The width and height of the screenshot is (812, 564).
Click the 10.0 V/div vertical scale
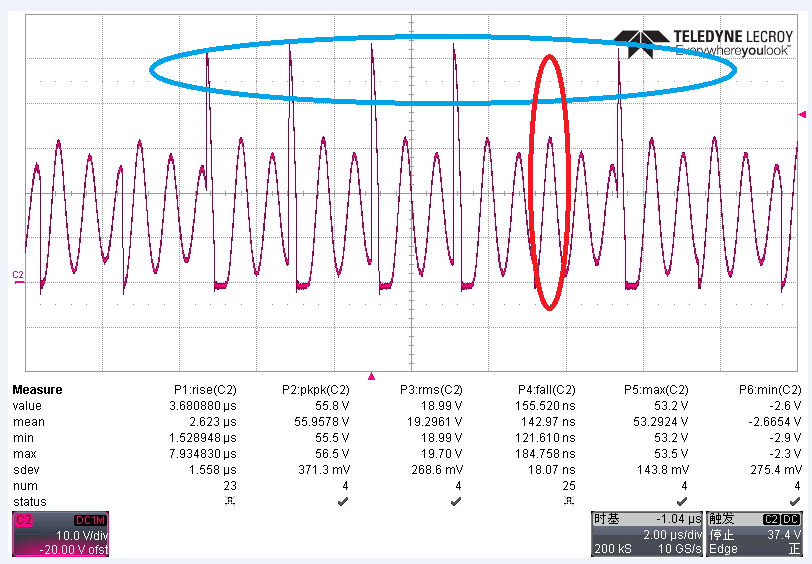[x=82, y=535]
